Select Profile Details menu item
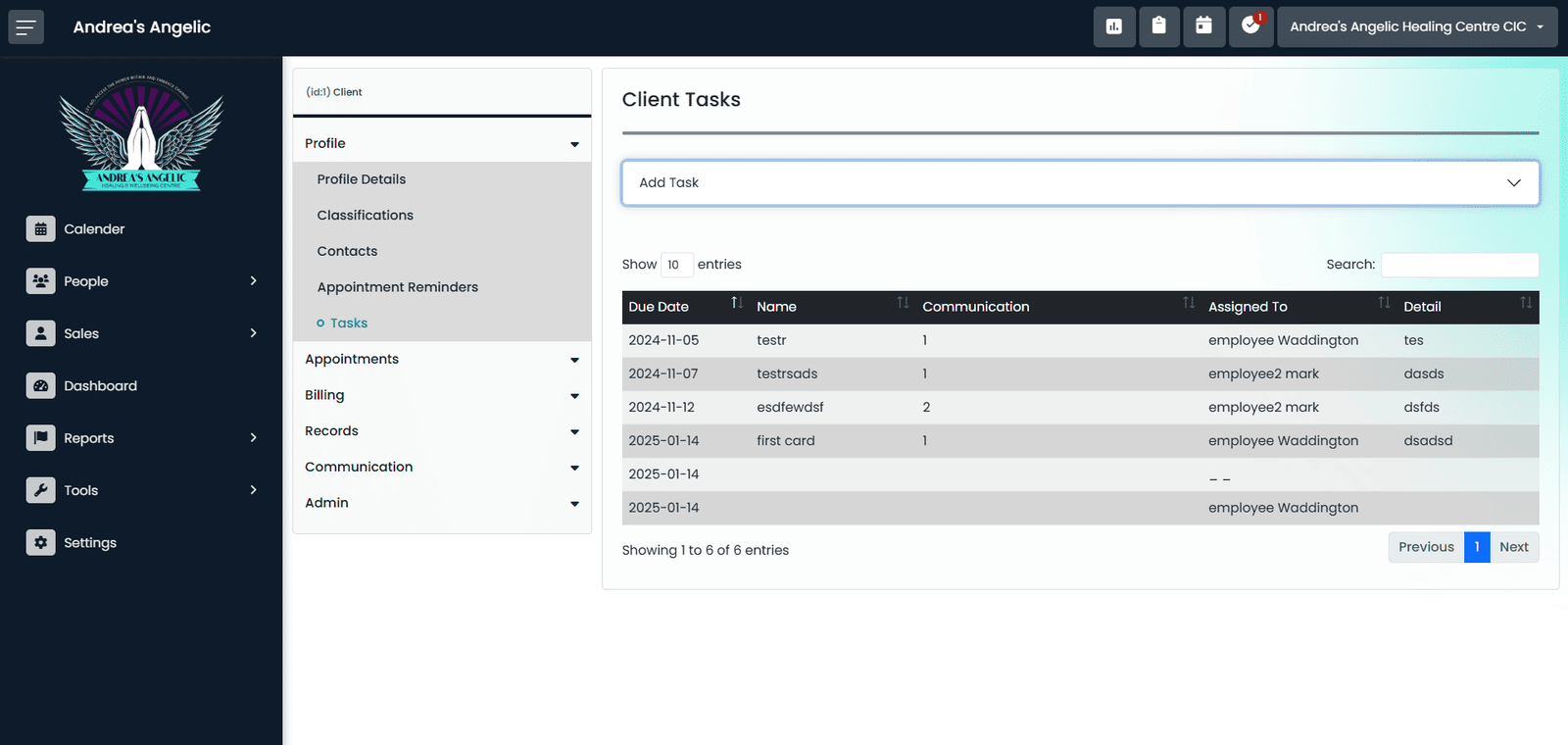 362,179
